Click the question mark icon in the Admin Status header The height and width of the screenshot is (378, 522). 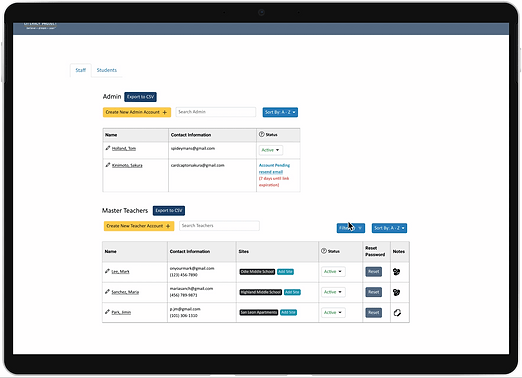tap(262, 134)
